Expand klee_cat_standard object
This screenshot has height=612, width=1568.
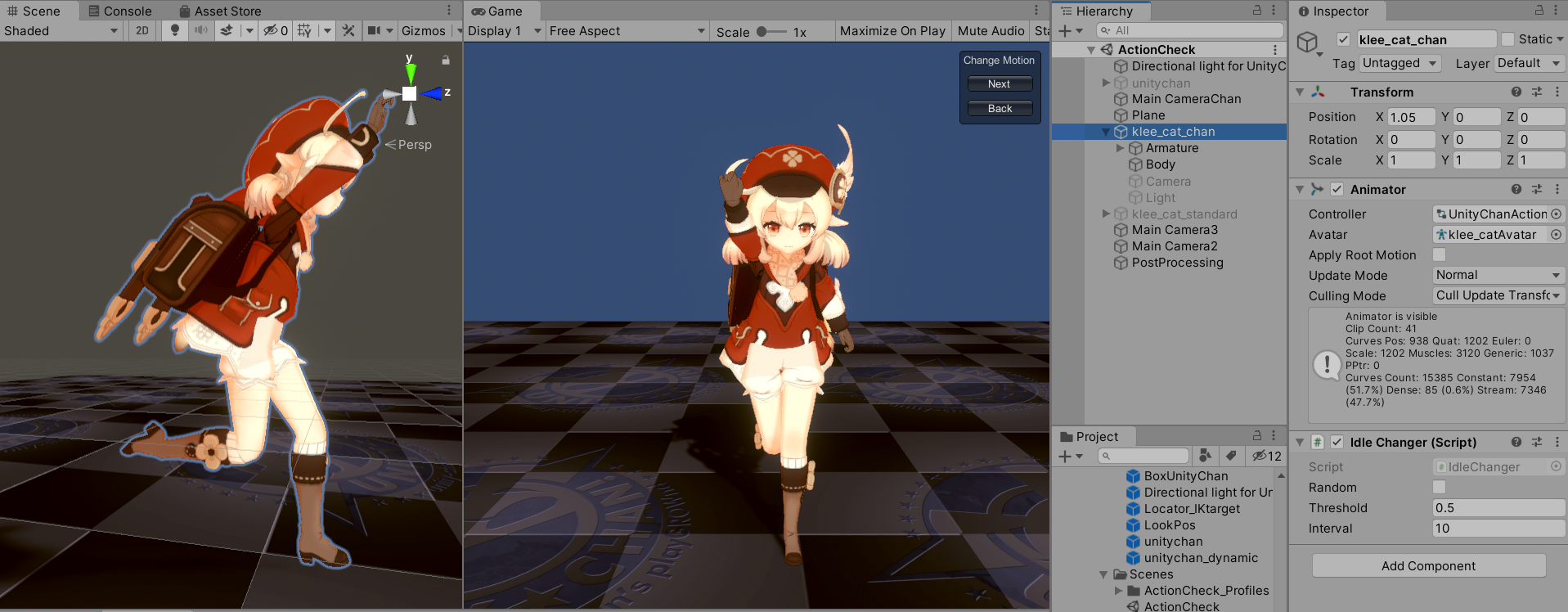pyautogui.click(x=1107, y=214)
